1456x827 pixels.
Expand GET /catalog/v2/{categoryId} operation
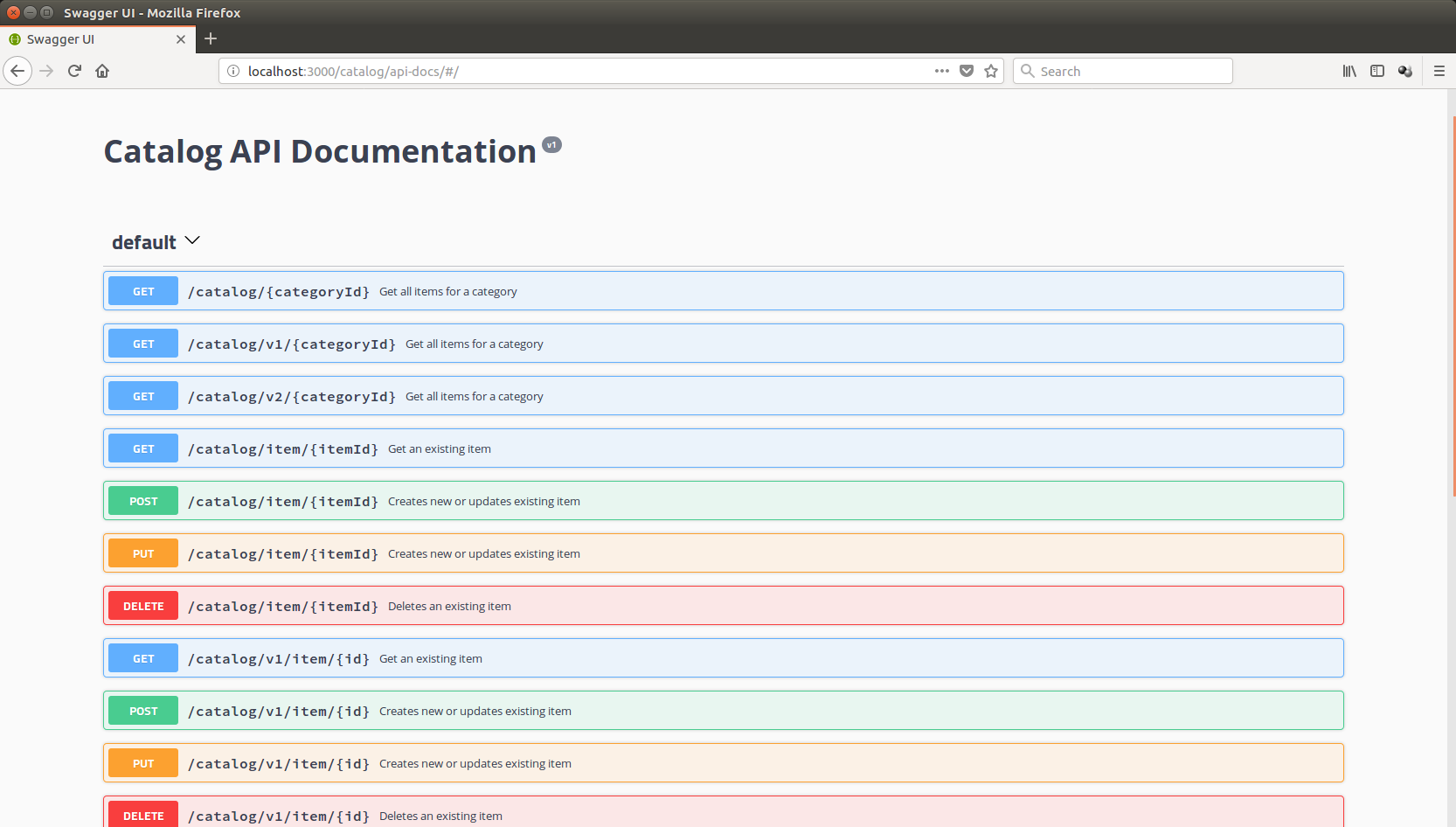click(724, 396)
